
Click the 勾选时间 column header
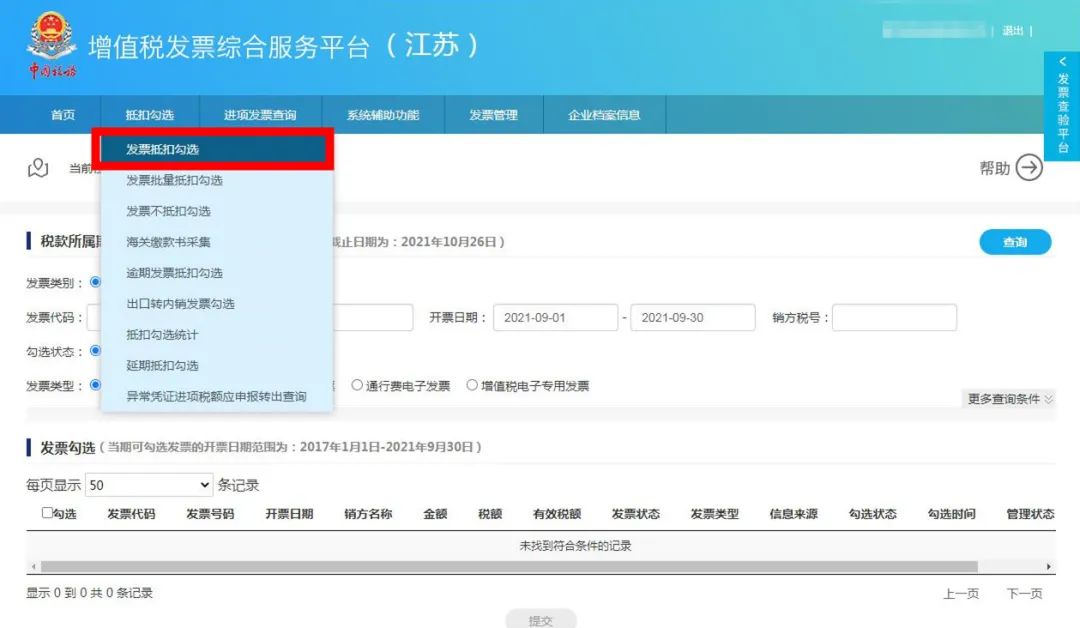(951, 514)
